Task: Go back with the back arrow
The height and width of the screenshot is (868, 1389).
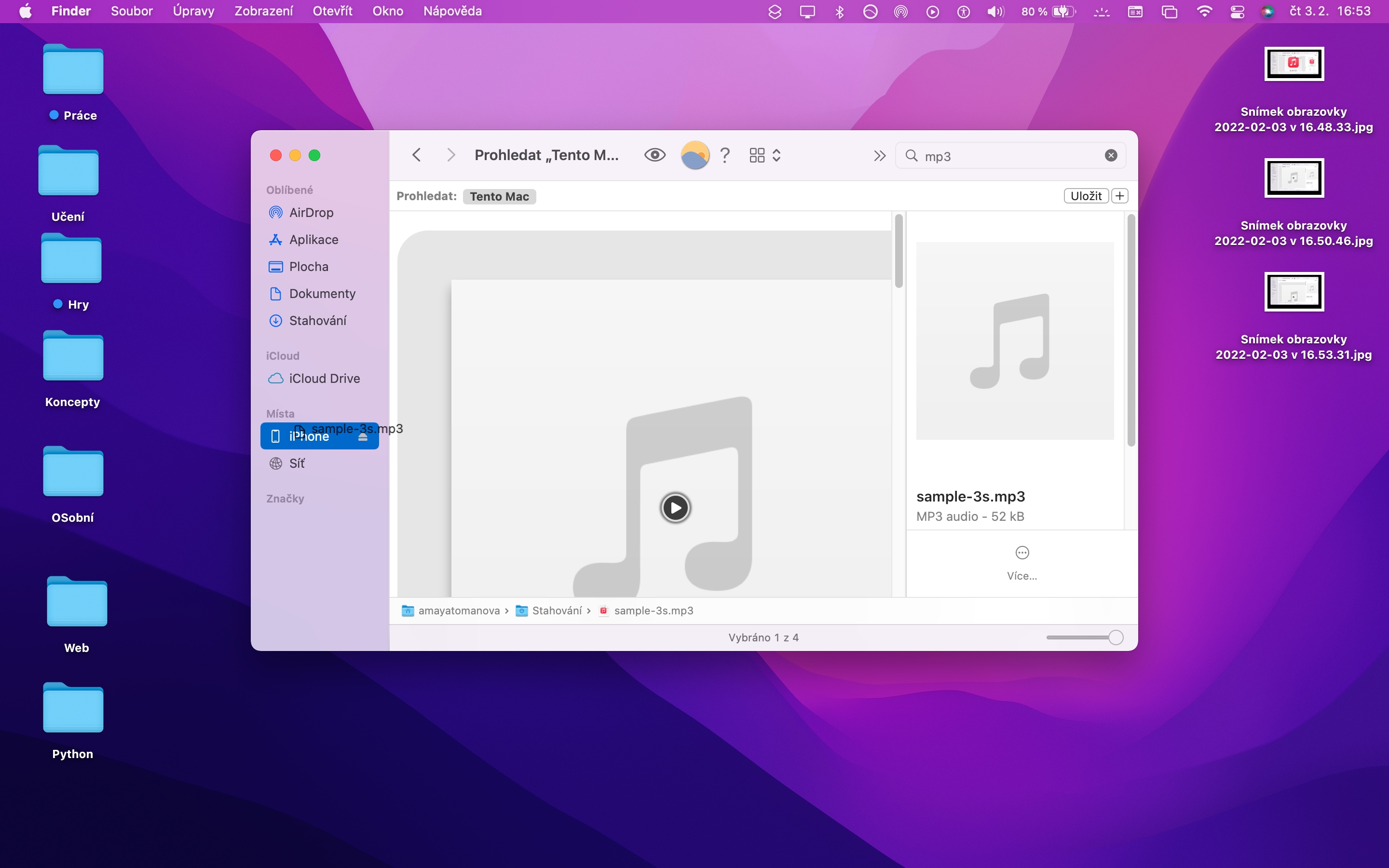Action: 417,155
